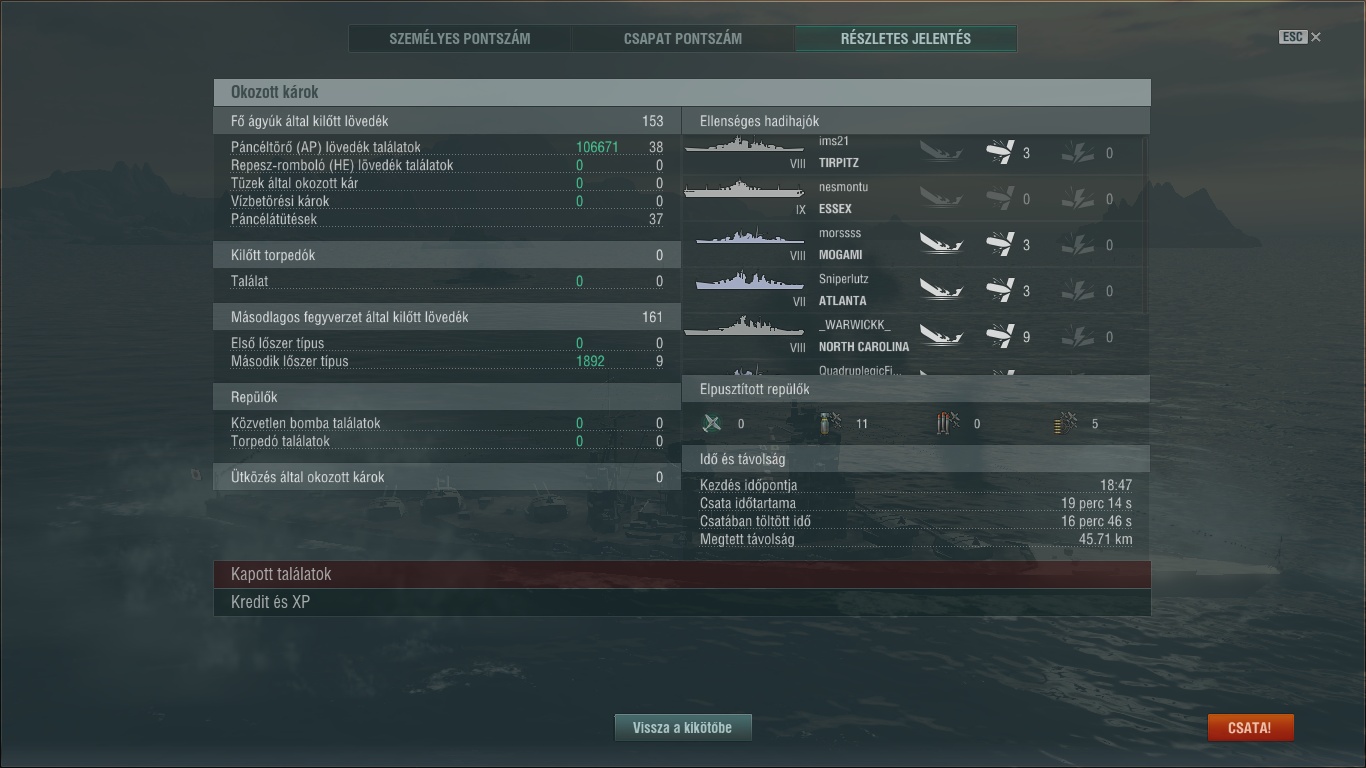
Task: Click the enemy ships list scrollbar
Action: [1146, 225]
